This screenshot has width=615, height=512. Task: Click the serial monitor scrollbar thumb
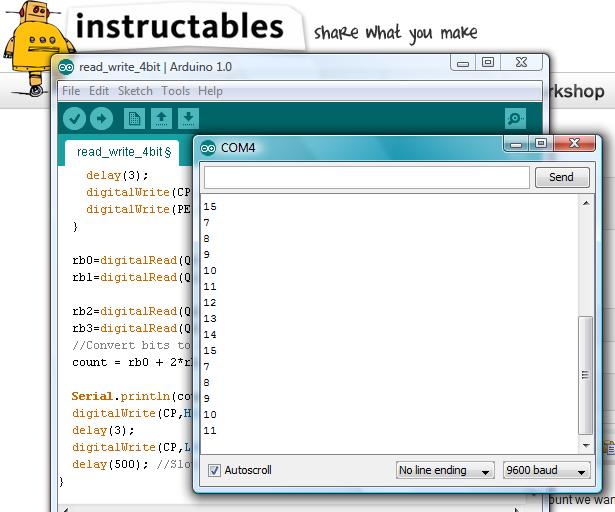tap(585, 375)
